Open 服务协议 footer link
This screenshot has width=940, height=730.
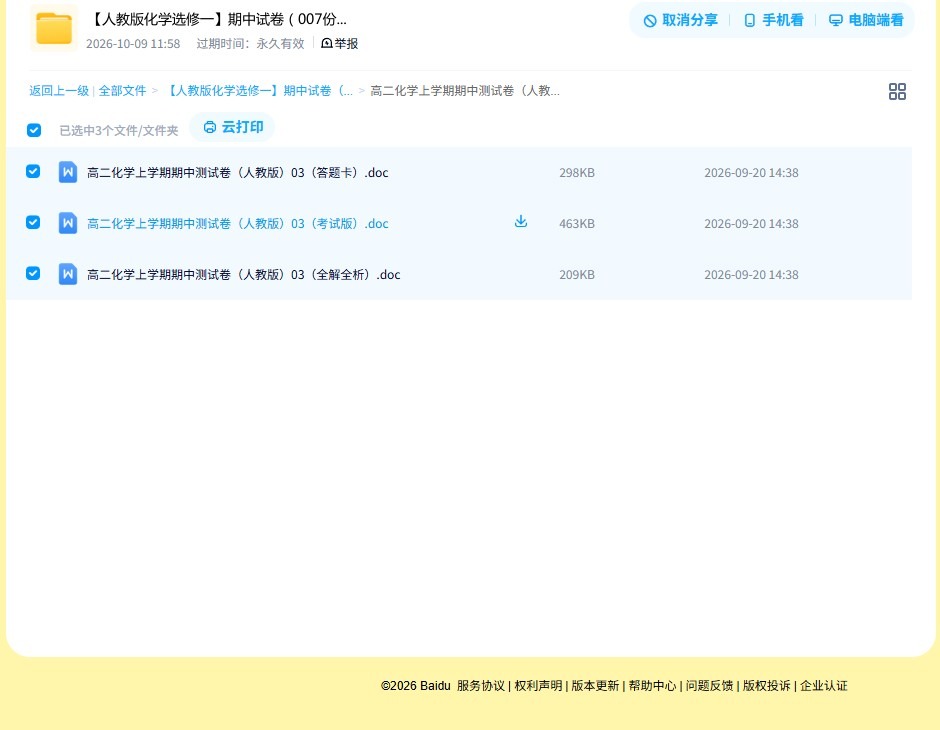click(481, 686)
